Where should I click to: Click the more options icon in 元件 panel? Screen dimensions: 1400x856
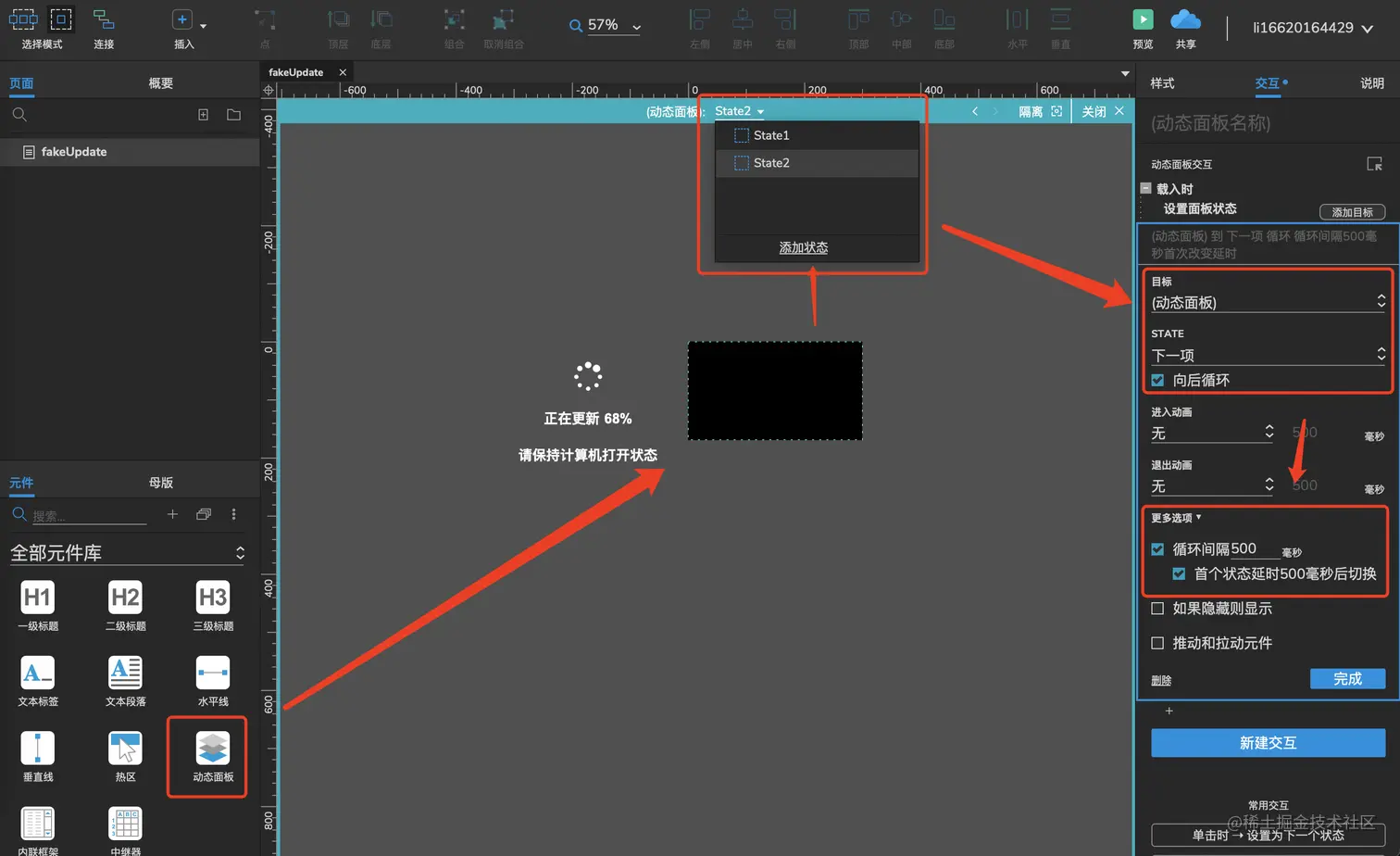(x=233, y=514)
